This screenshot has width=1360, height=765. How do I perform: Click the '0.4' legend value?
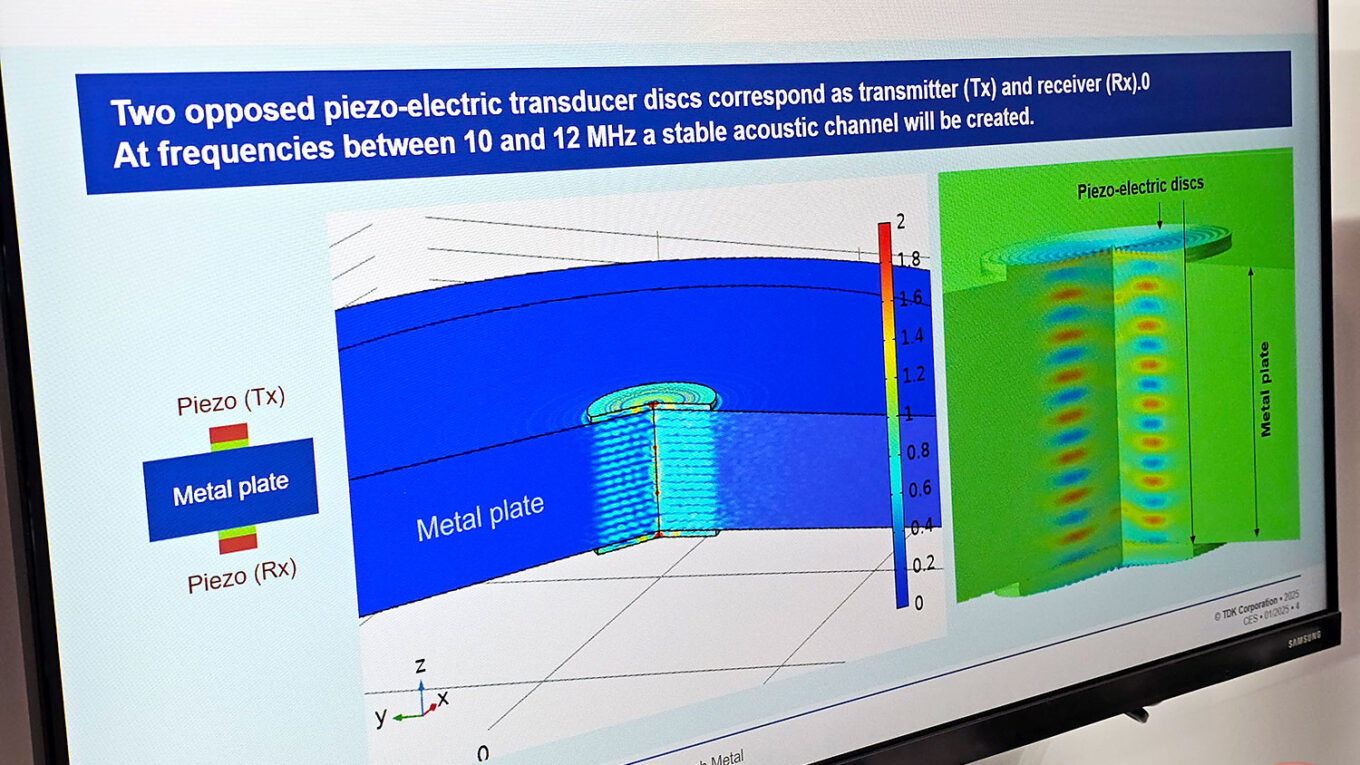click(x=920, y=526)
